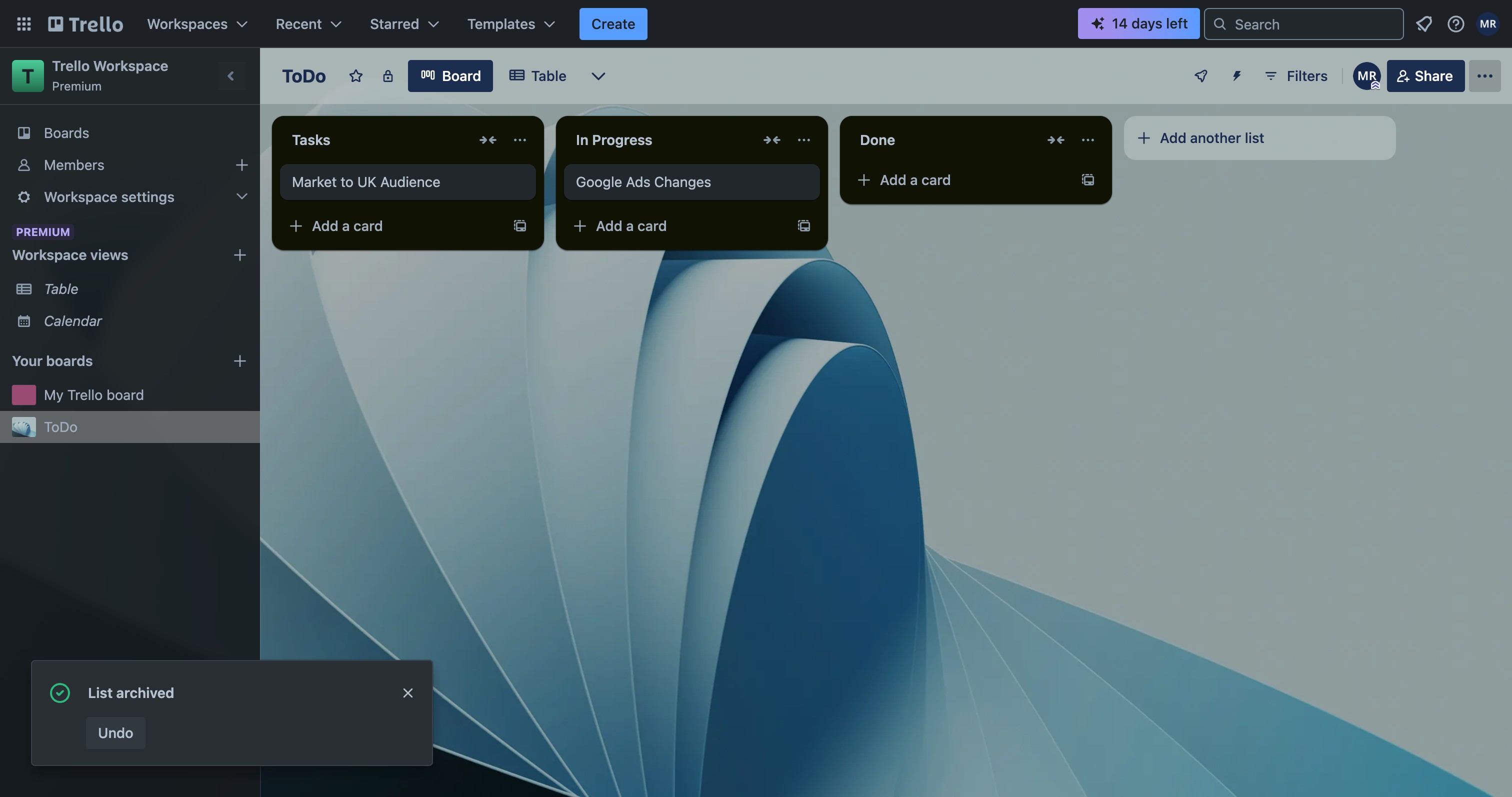Switch to the Board view tab
The height and width of the screenshot is (797, 1512).
coord(450,75)
